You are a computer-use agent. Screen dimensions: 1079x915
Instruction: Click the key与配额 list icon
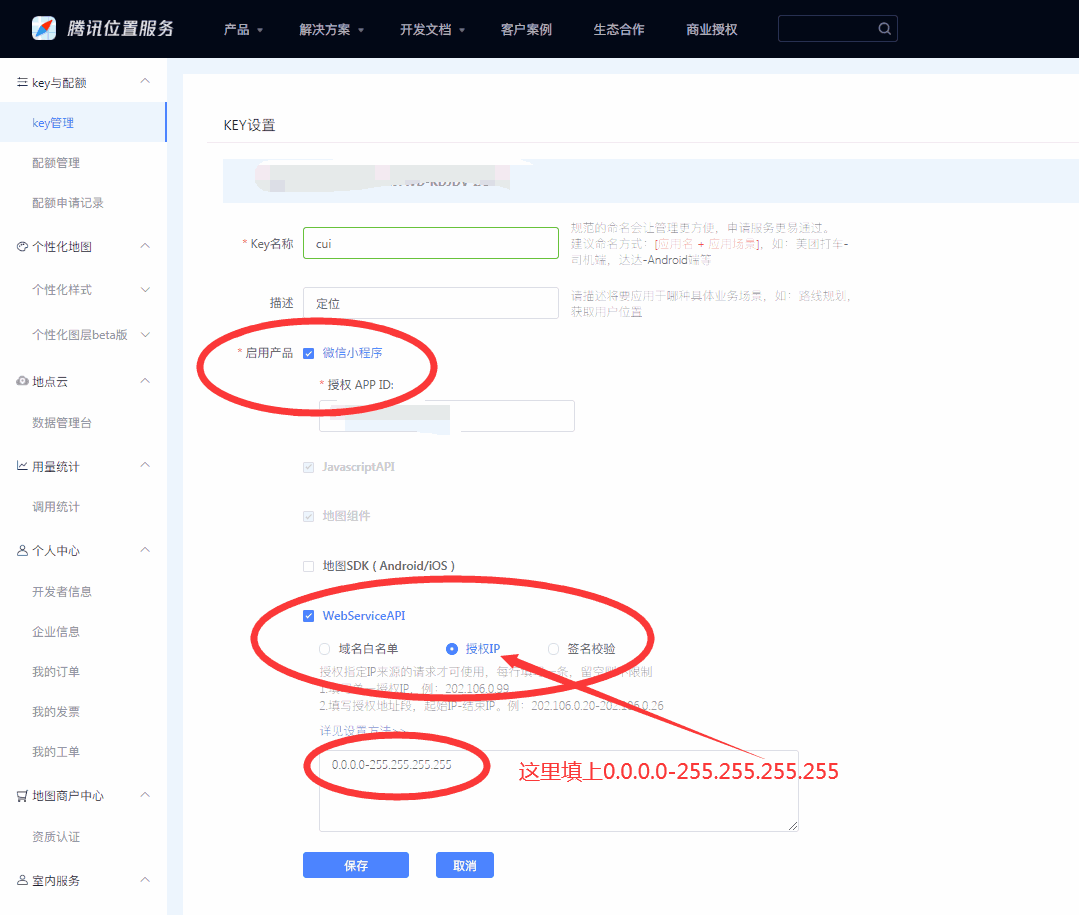point(22,82)
